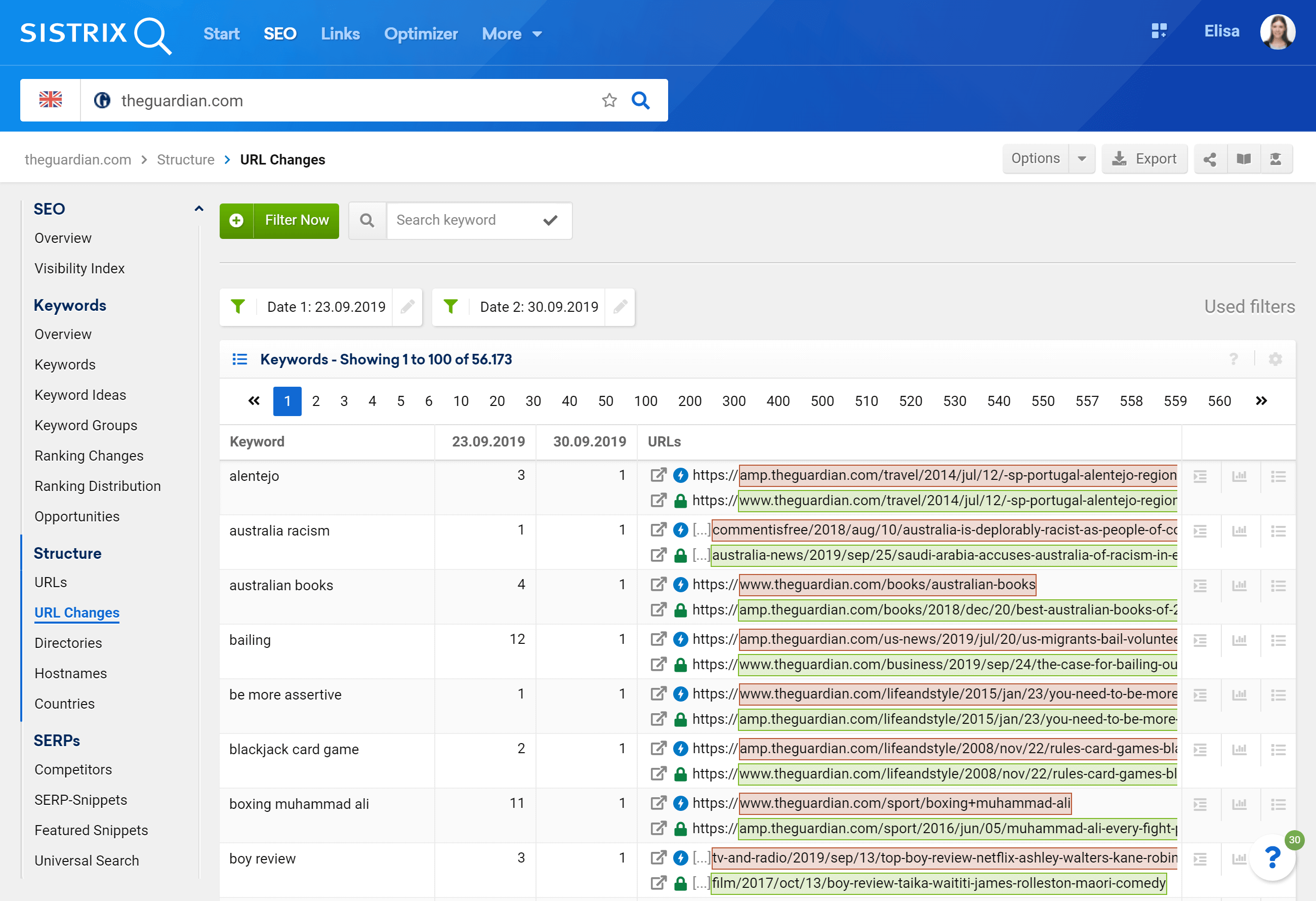This screenshot has width=1316, height=901.
Task: Click the Options button
Action: 1035,159
